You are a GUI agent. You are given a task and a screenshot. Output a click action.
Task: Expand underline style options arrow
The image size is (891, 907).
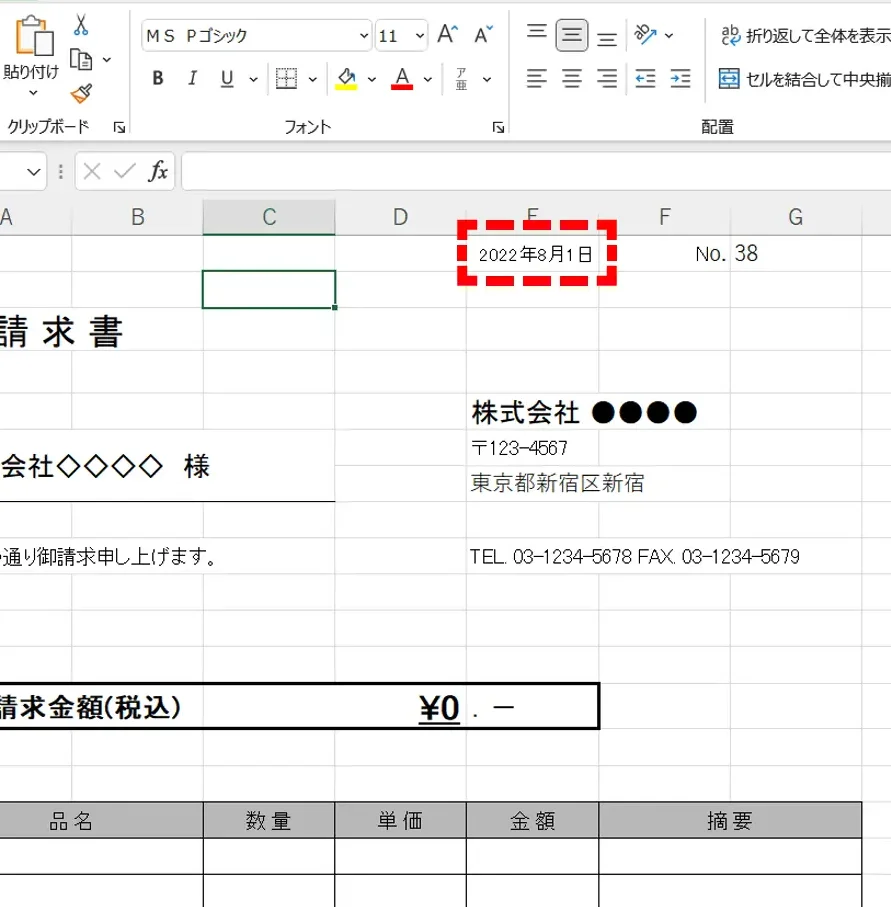click(x=253, y=79)
